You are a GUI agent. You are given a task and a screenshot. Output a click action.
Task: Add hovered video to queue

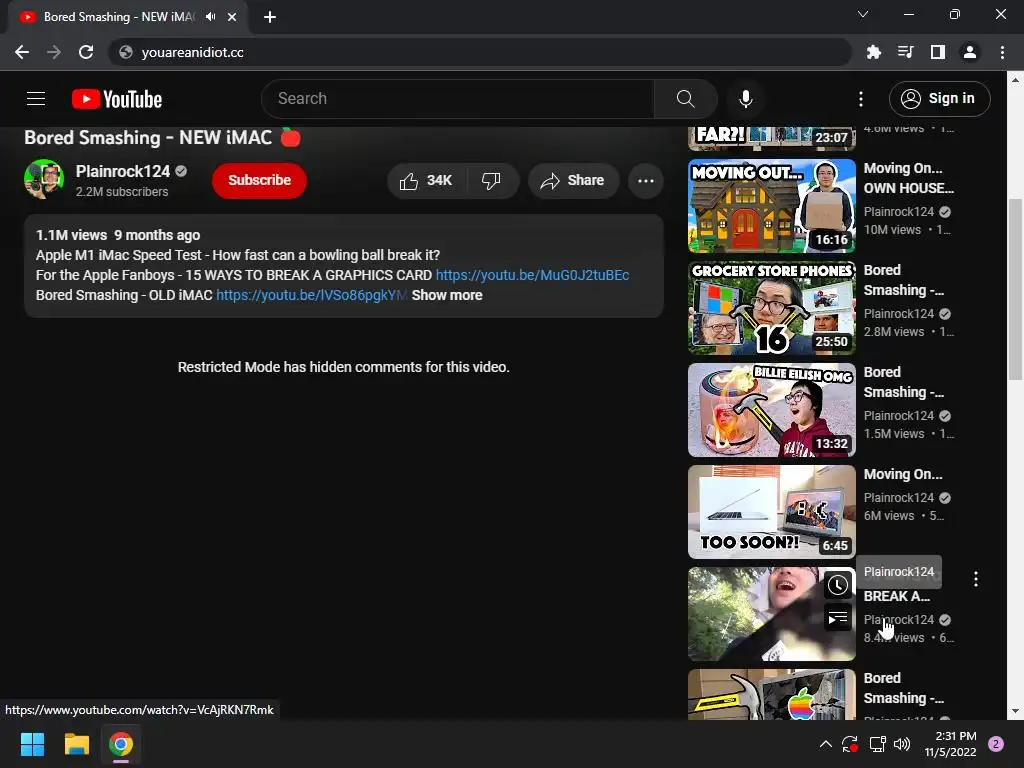coord(838,617)
